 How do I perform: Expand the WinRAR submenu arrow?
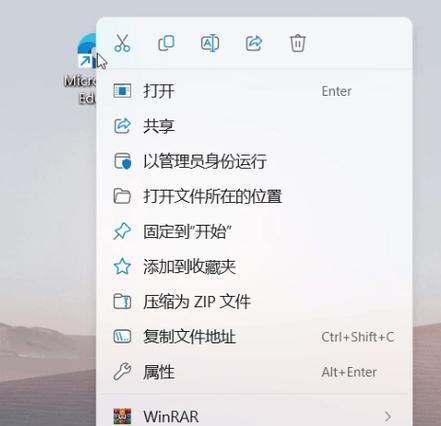tap(388, 416)
